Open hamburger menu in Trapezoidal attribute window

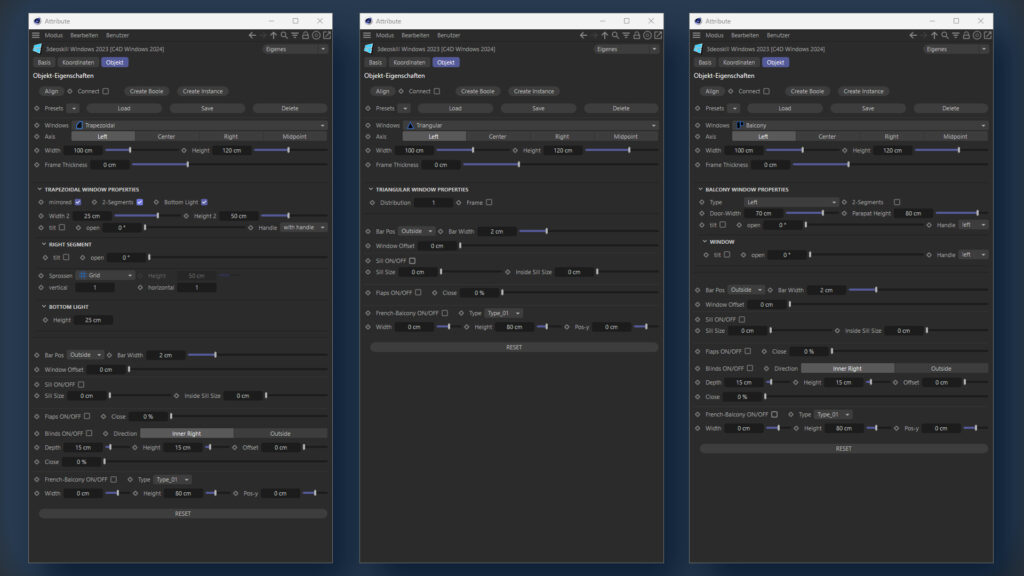(36, 35)
